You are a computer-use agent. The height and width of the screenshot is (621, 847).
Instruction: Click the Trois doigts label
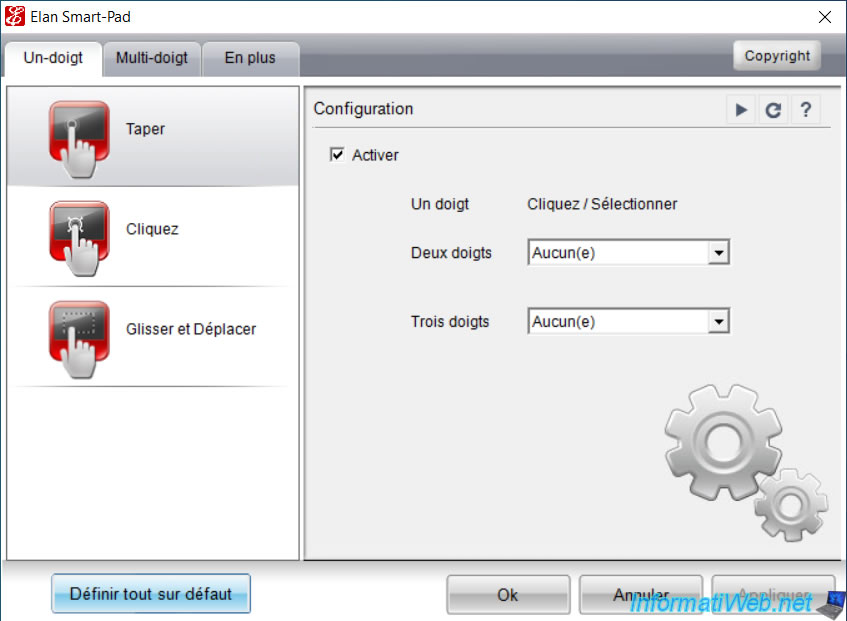(x=449, y=321)
